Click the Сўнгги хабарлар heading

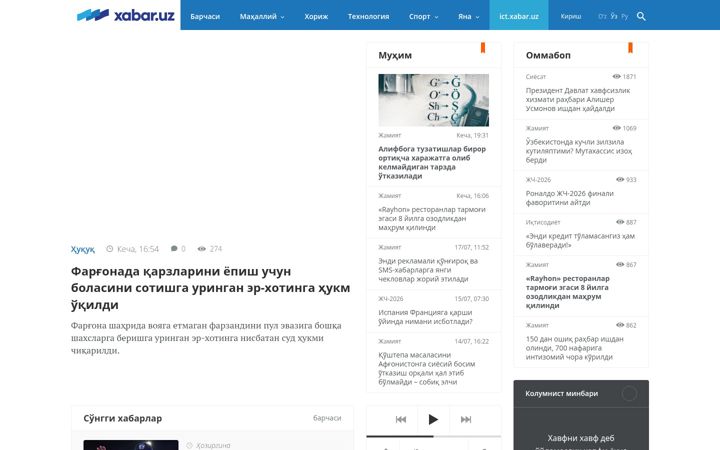123,418
